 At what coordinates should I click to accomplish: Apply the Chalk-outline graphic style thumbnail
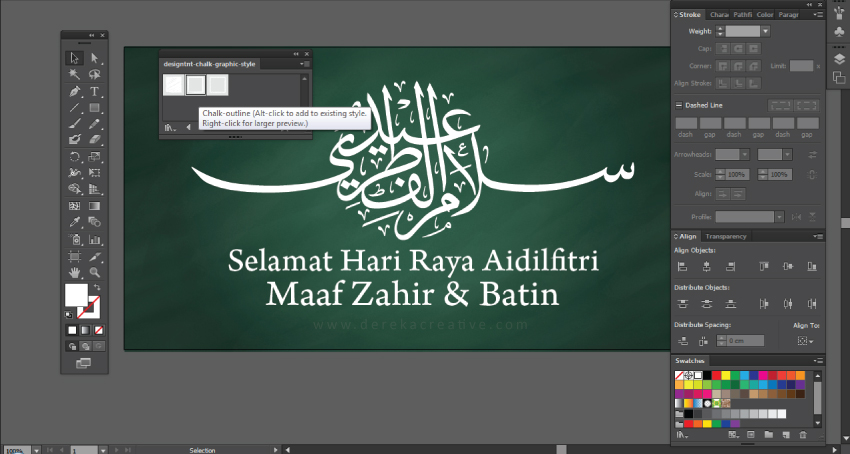pos(196,86)
